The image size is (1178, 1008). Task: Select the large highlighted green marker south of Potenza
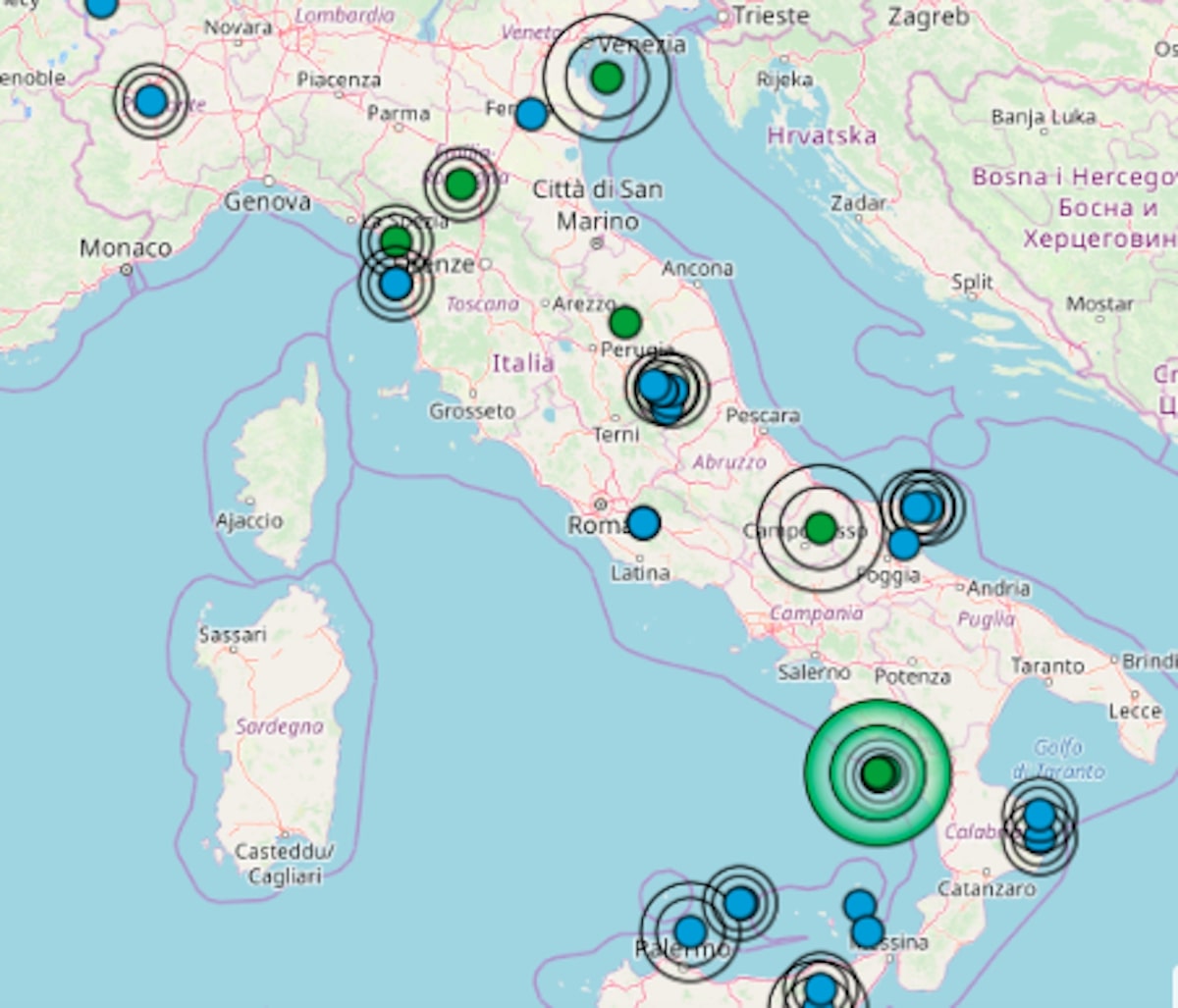click(878, 773)
